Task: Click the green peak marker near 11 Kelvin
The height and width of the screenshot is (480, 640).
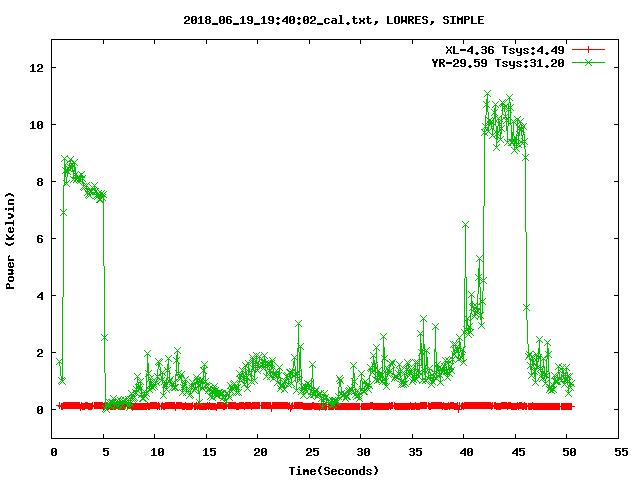Action: click(x=487, y=94)
